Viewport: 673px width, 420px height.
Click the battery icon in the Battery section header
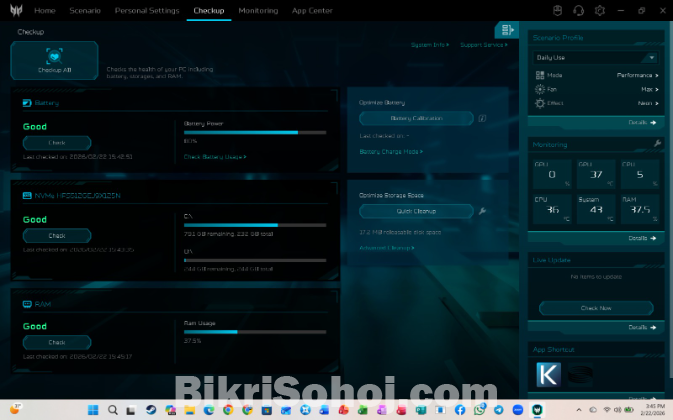pyautogui.click(x=27, y=103)
